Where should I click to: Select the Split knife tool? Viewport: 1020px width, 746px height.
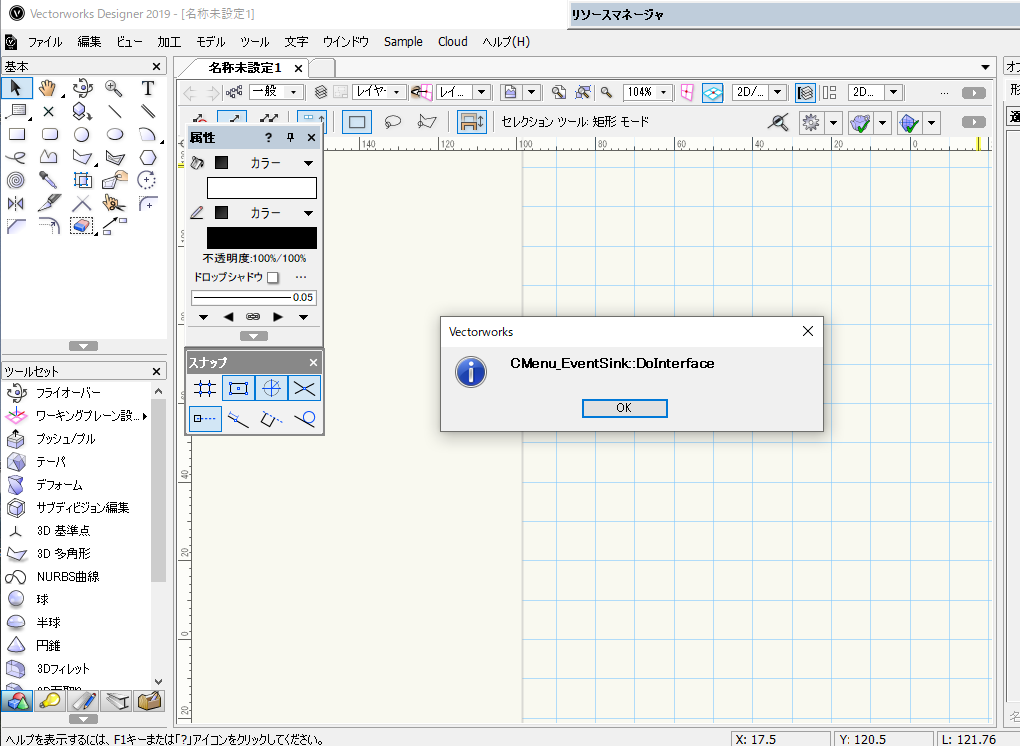(x=49, y=204)
